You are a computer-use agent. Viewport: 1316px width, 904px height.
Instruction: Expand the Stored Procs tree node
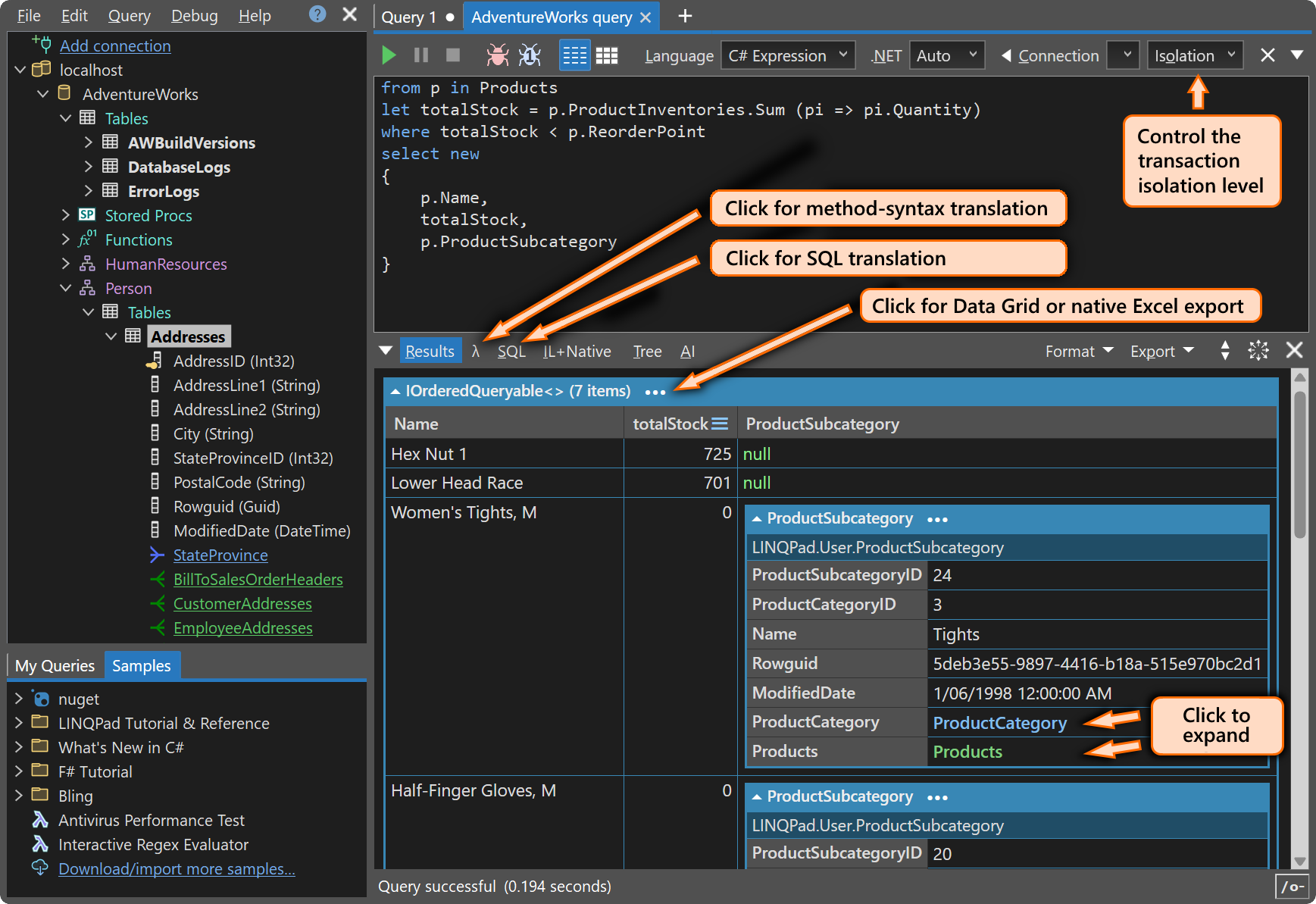click(x=66, y=215)
